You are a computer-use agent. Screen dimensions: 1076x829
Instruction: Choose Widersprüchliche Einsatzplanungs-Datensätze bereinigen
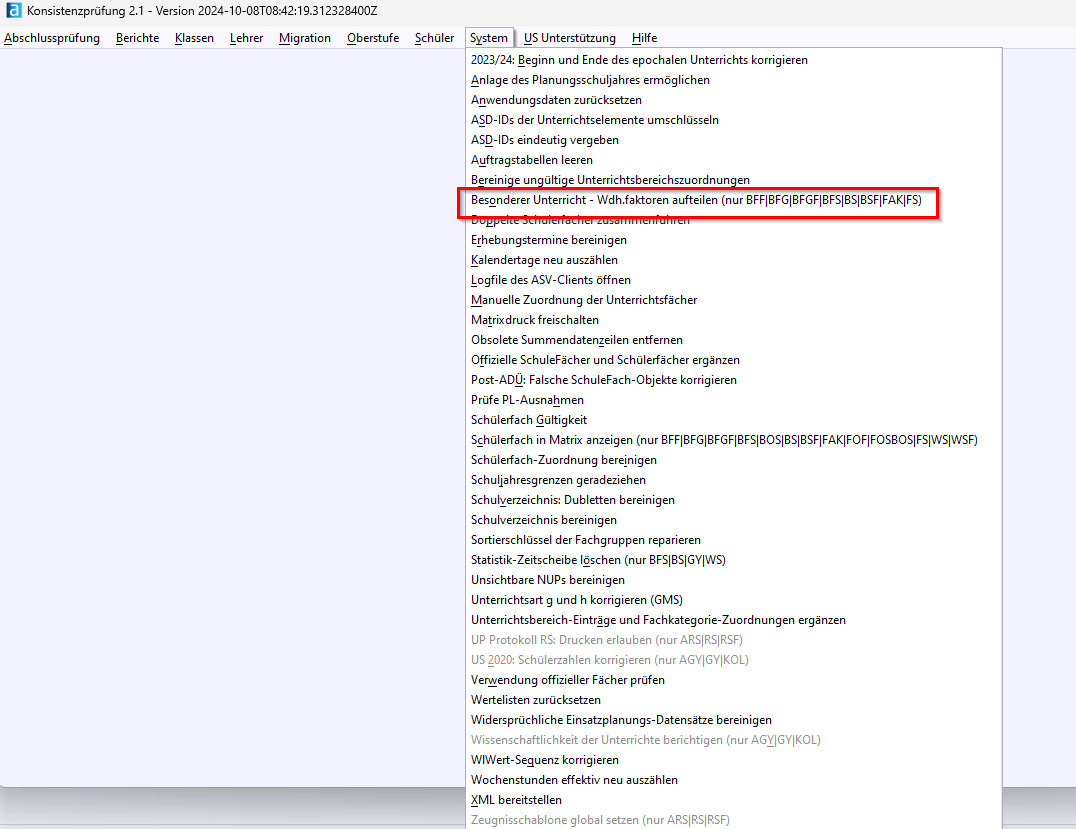click(734, 719)
